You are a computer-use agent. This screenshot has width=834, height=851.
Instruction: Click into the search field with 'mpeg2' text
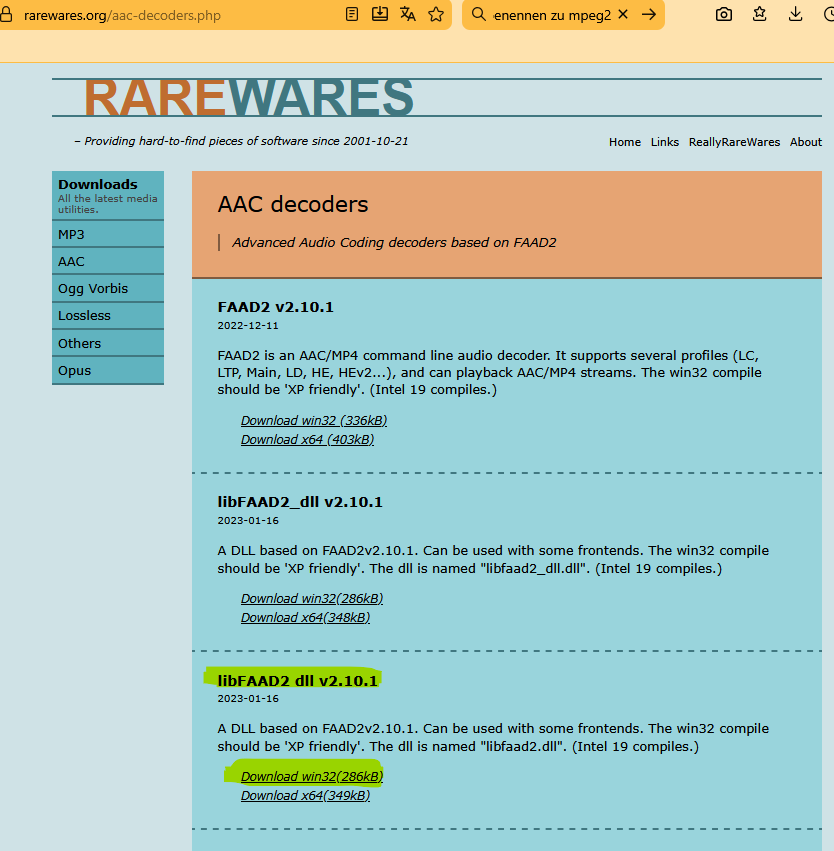click(x=552, y=15)
